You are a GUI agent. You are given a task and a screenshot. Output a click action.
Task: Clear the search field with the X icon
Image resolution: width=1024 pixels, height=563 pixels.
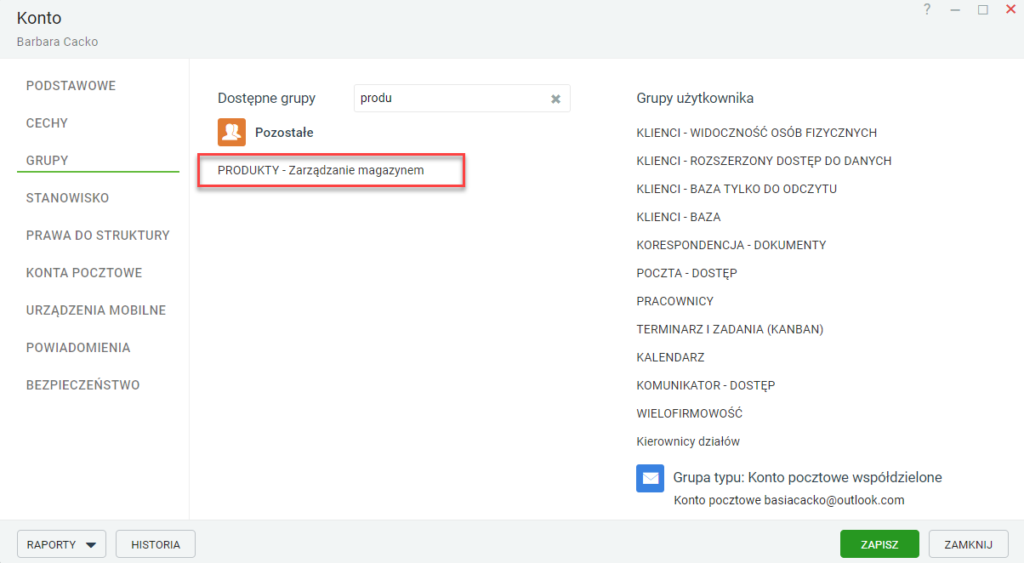point(556,99)
